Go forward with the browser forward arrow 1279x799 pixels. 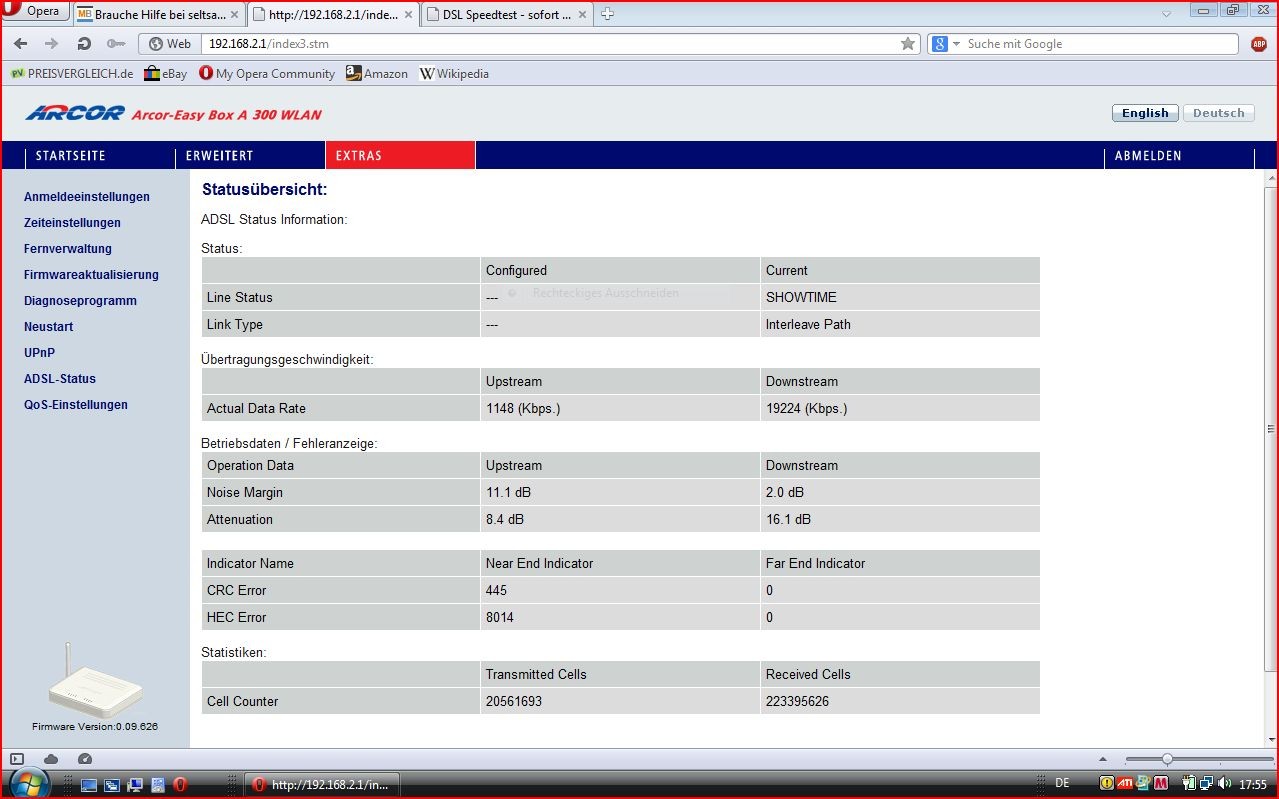(52, 44)
